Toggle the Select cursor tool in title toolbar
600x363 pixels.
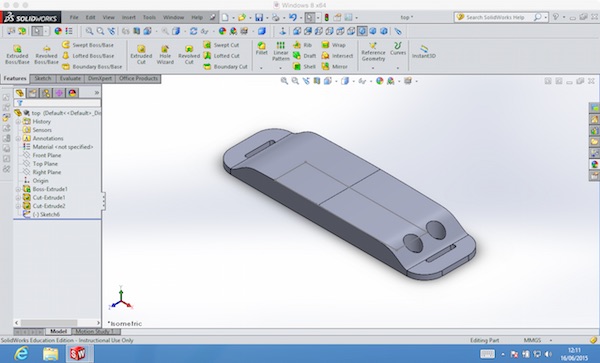pyautogui.click(x=310, y=17)
